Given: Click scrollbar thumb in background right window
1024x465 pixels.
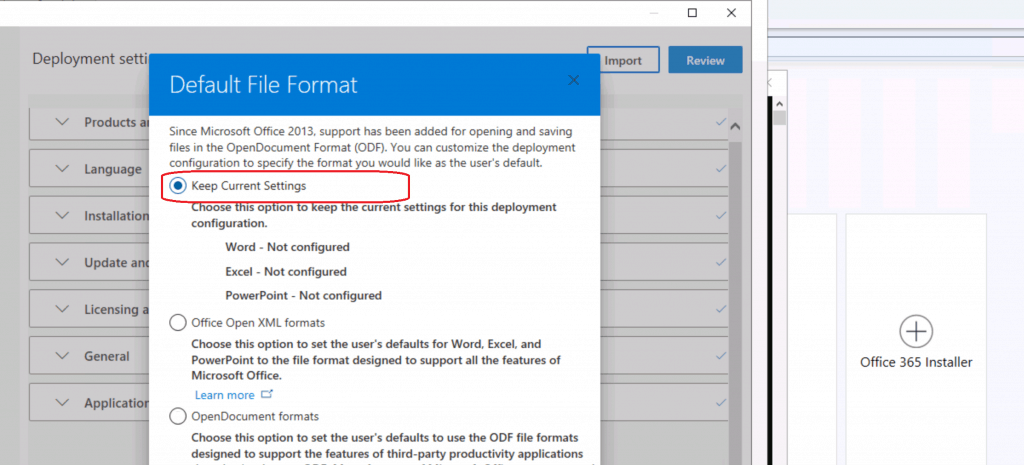Looking at the screenshot, I should [x=779, y=118].
